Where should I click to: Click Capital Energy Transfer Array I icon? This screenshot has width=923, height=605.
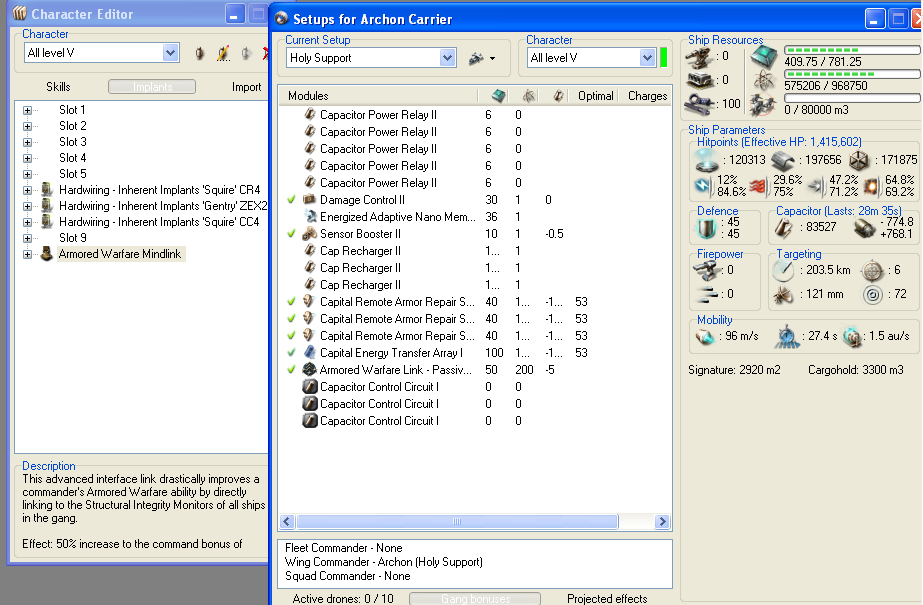(310, 353)
